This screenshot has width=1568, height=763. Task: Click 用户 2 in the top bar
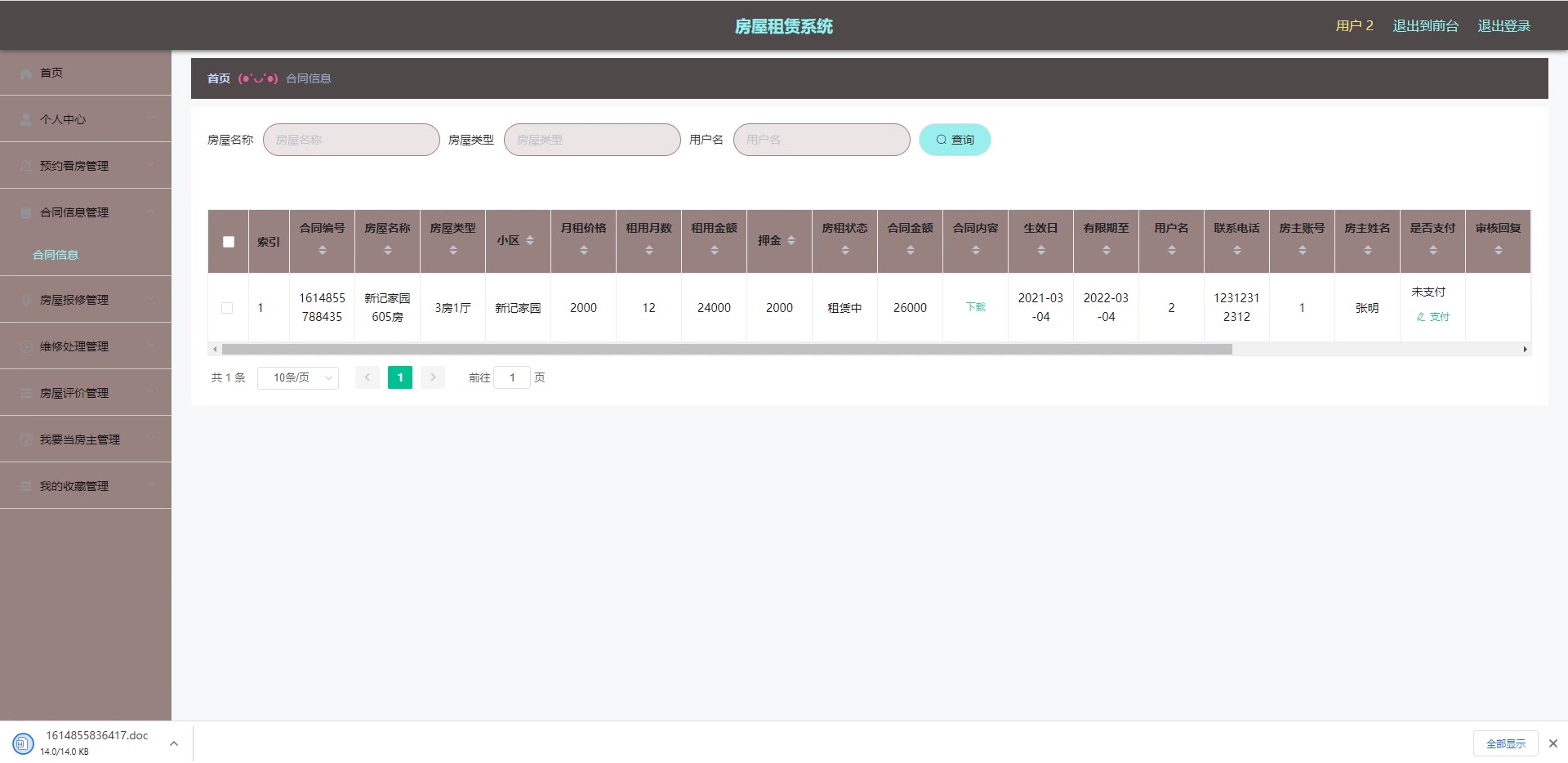[1355, 26]
